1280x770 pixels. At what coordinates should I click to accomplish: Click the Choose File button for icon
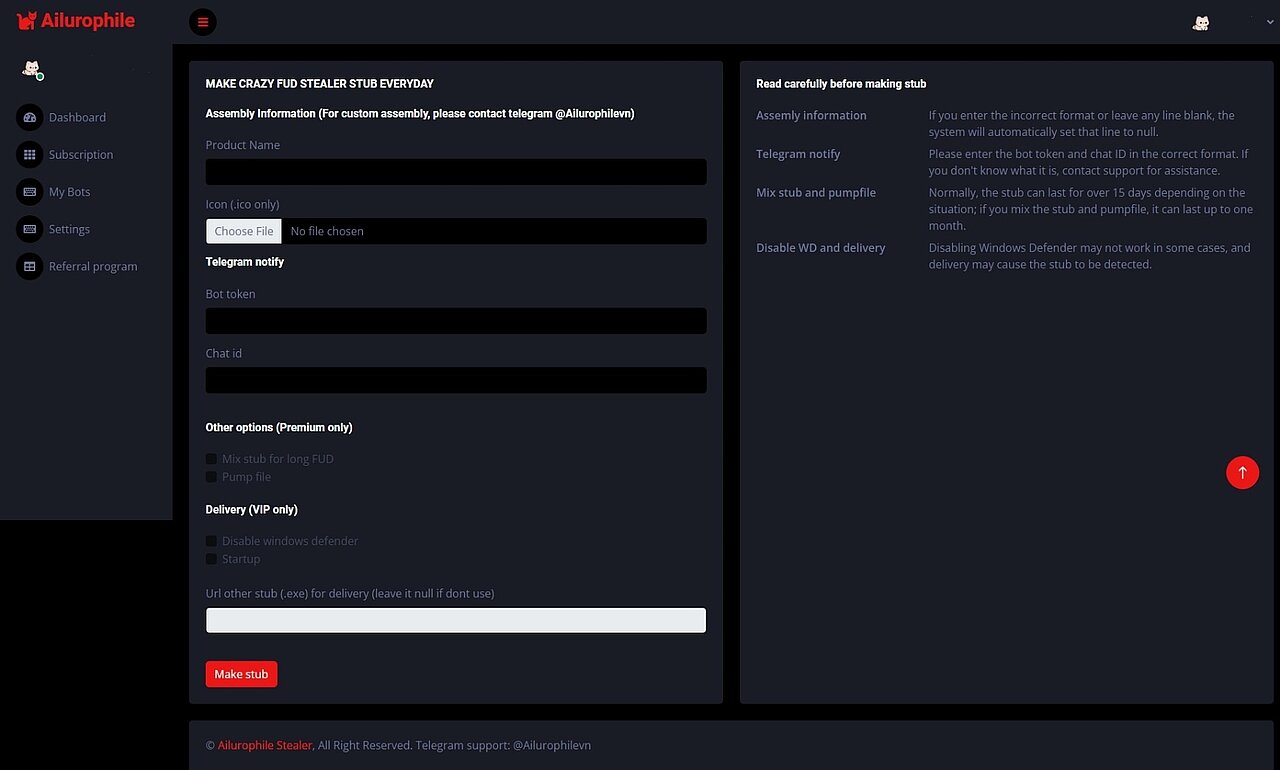[243, 231]
